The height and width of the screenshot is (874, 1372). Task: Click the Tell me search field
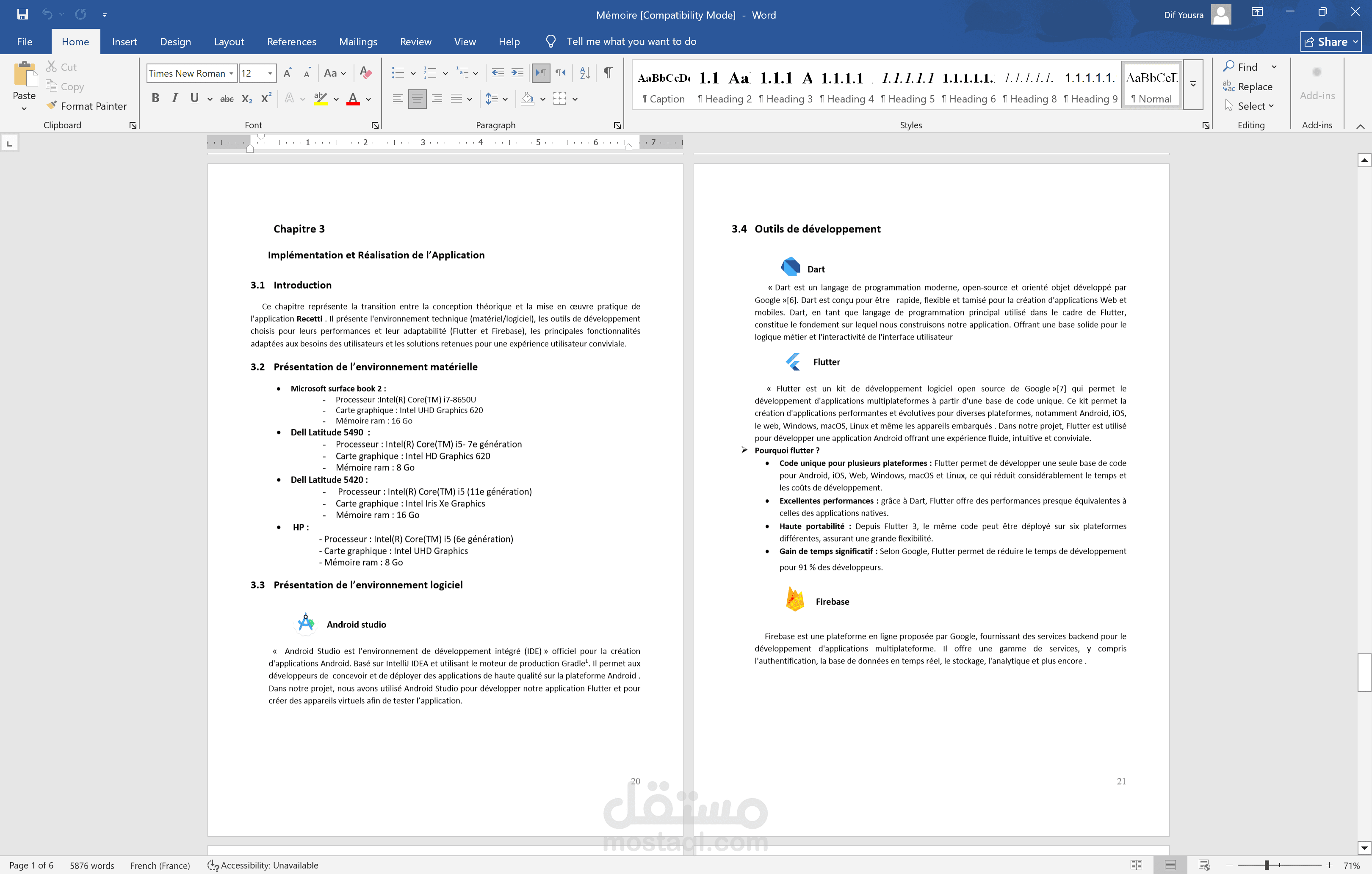[631, 41]
